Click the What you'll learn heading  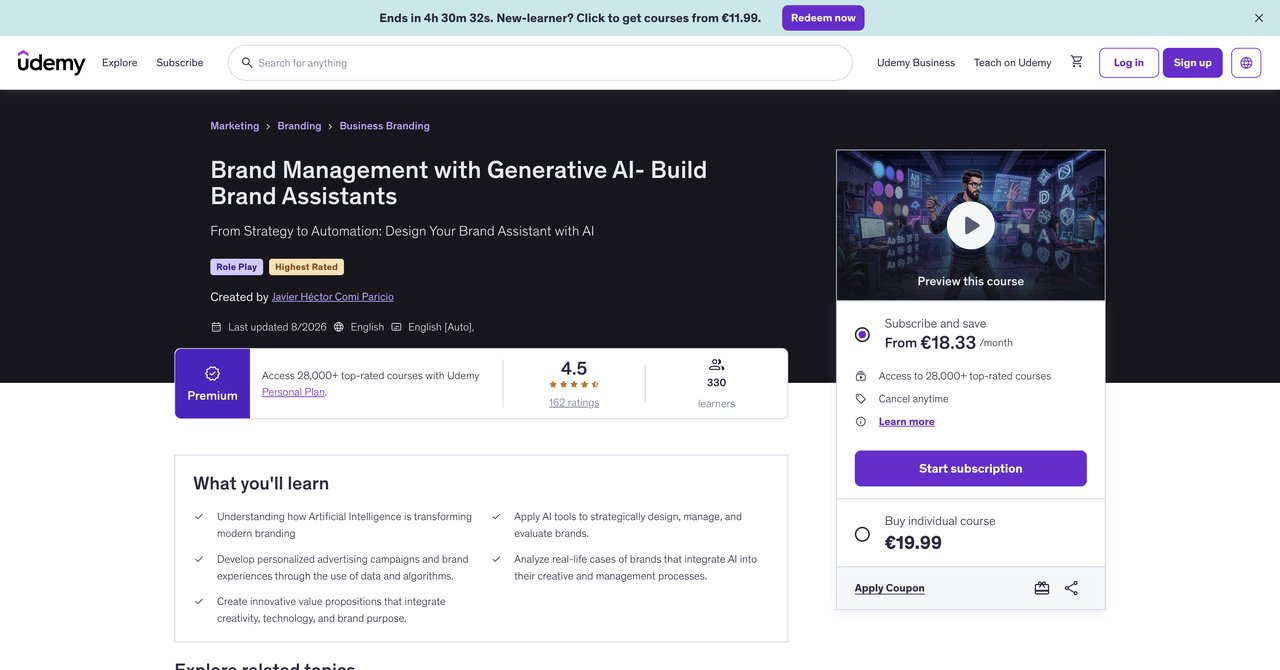[x=261, y=484]
